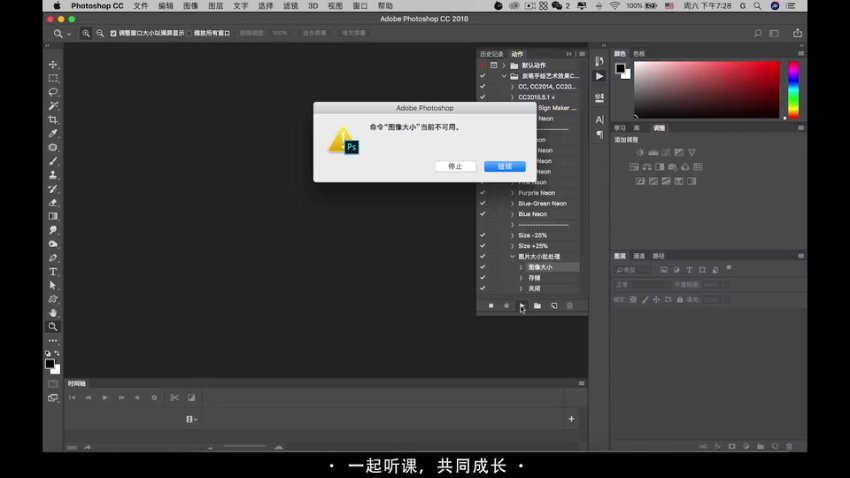The height and width of the screenshot is (478, 850).
Task: Click the 停止 button in the dialog
Action: tap(455, 166)
